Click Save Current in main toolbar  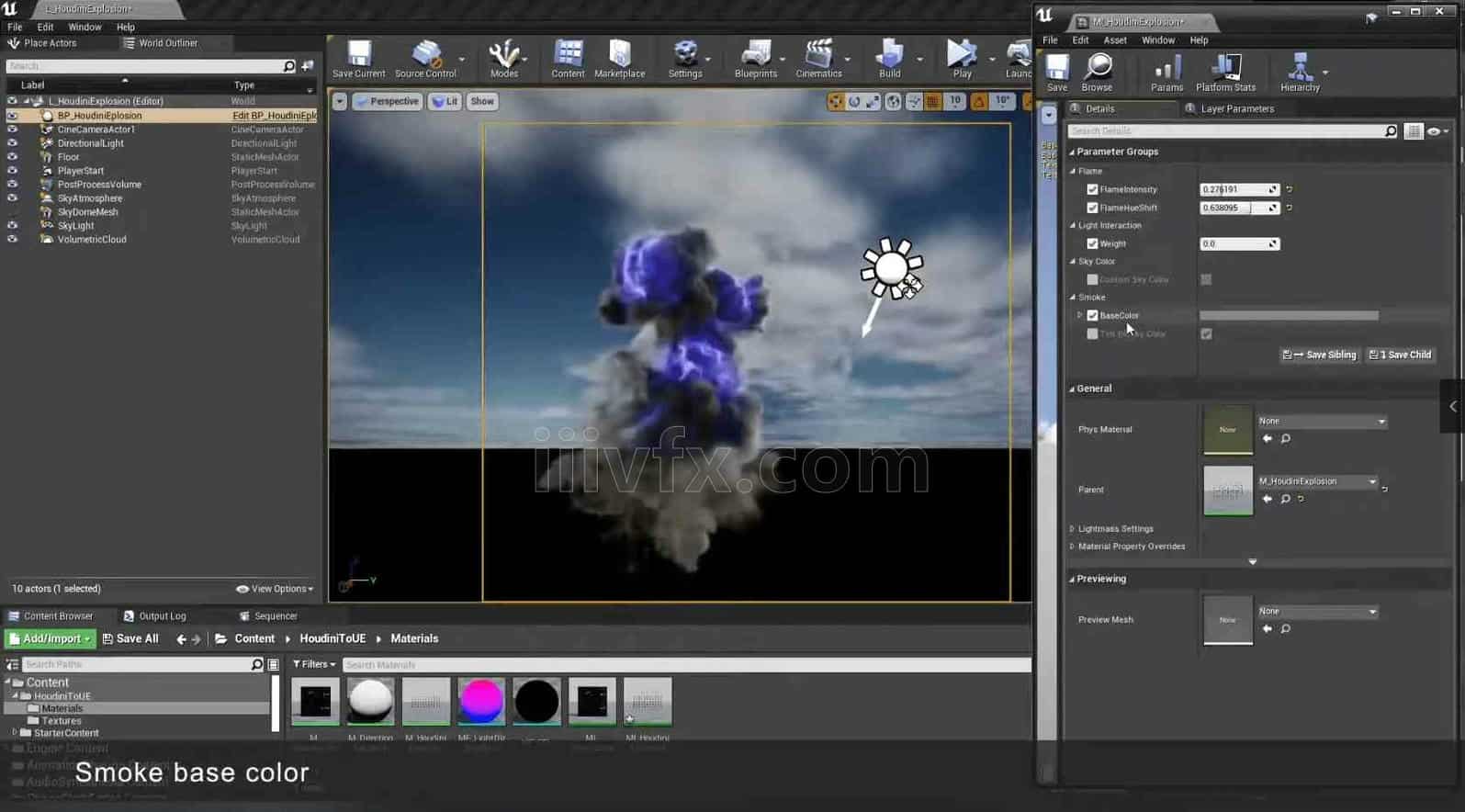tap(358, 59)
